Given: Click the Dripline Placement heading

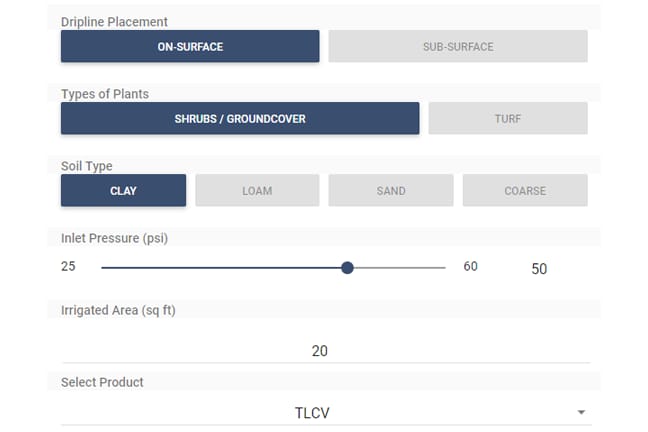Looking at the screenshot, I should (x=114, y=22).
